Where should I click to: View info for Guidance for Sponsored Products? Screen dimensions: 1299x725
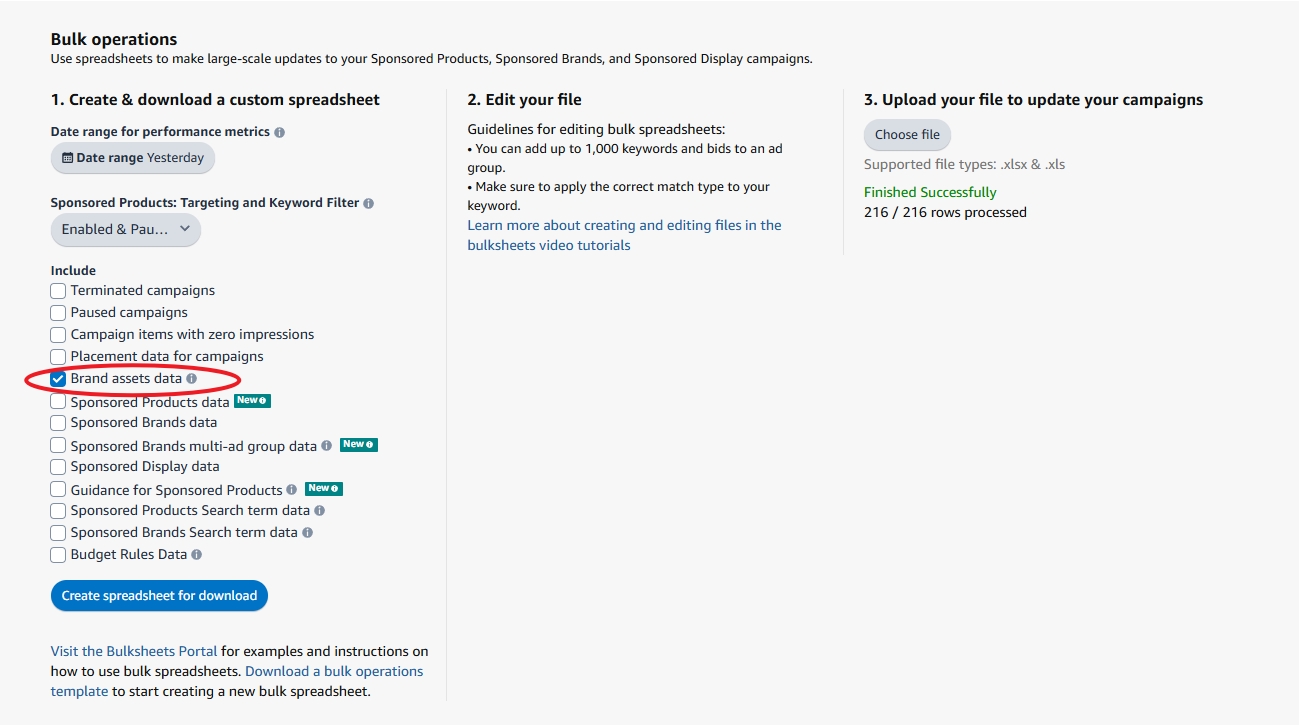290,489
